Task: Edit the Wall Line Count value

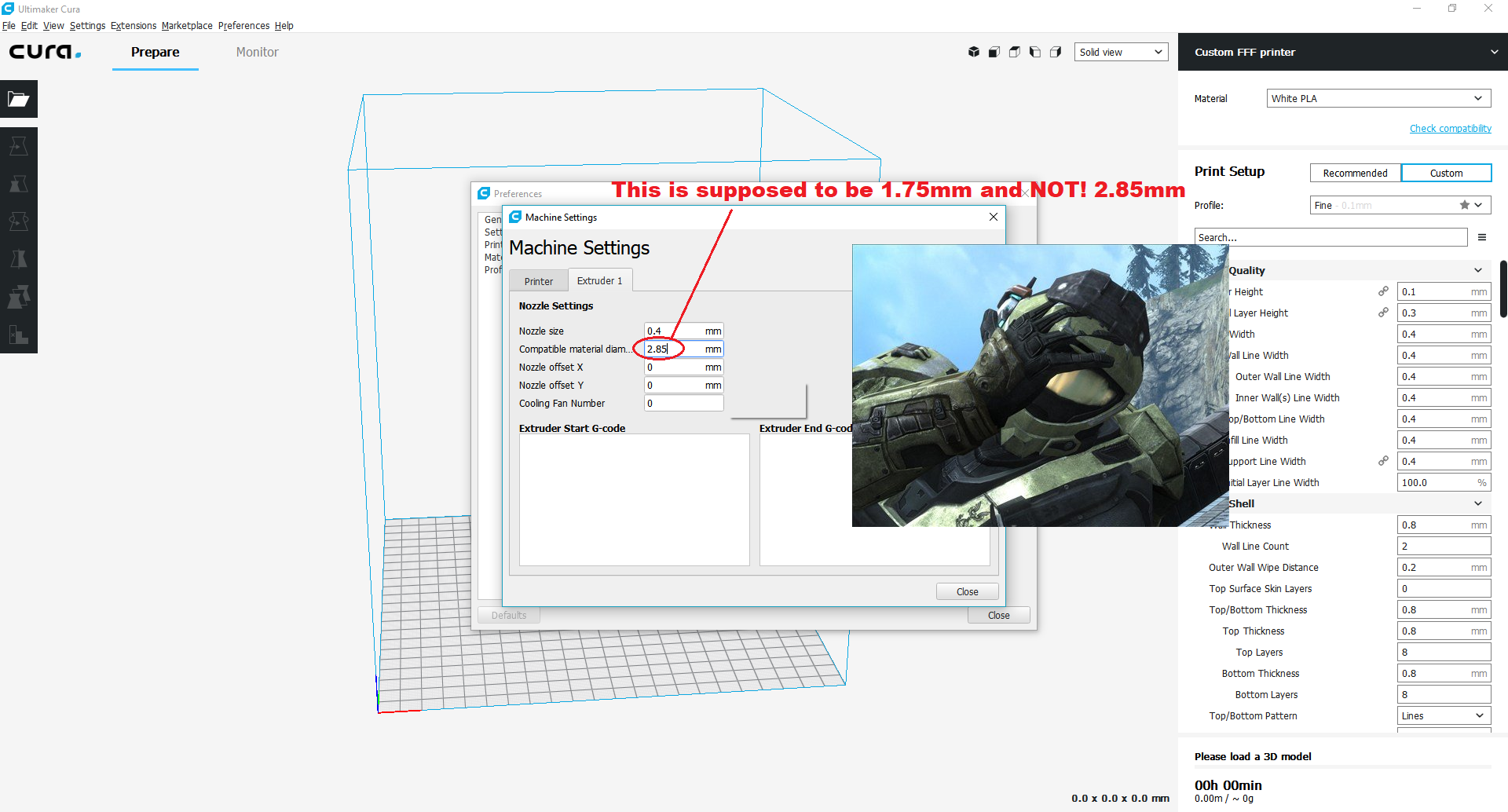Action: pos(1444,546)
